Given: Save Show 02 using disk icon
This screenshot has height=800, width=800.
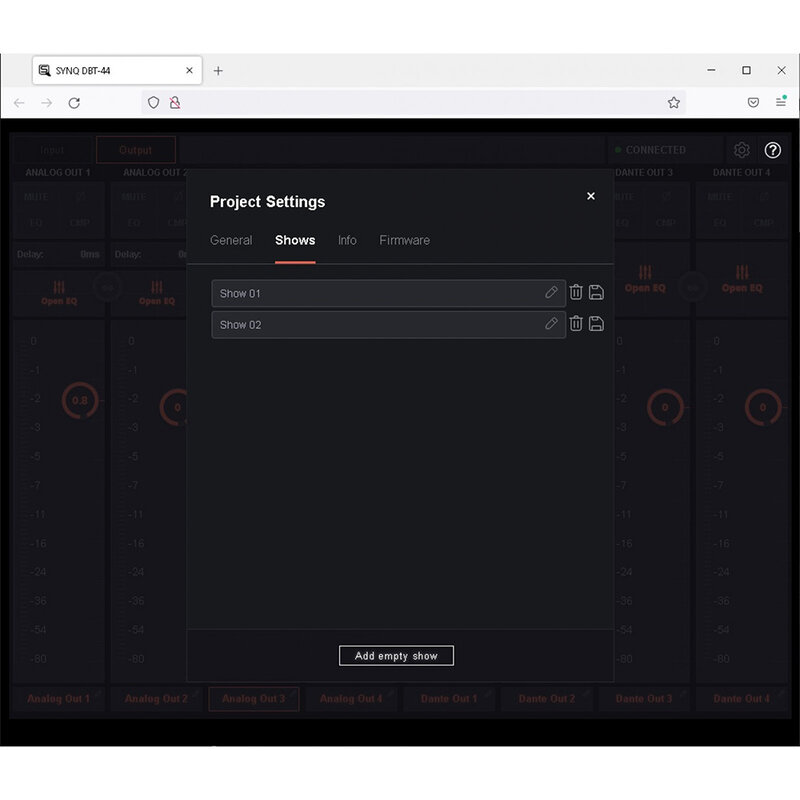Looking at the screenshot, I should coord(596,324).
